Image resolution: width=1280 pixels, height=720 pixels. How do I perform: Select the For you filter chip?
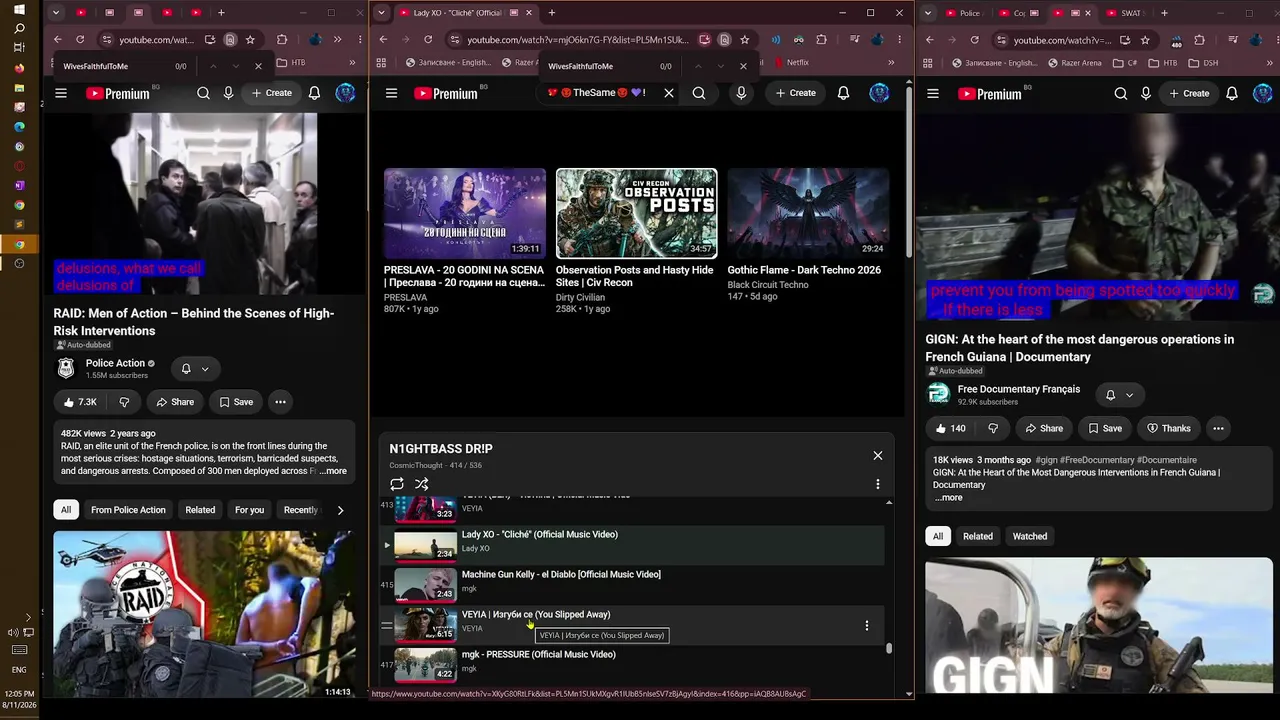coord(249,510)
